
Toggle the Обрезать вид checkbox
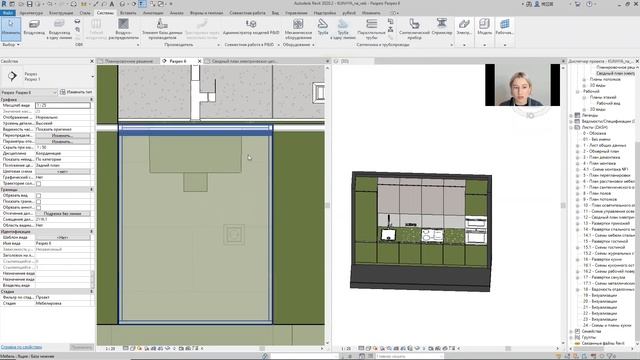[38, 196]
